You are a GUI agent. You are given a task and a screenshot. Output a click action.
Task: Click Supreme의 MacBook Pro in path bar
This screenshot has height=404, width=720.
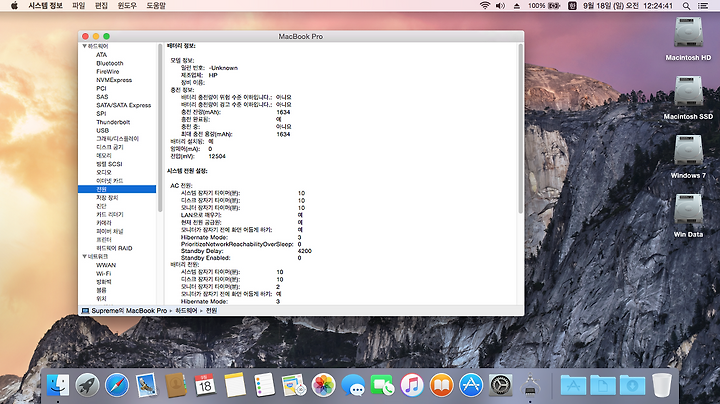(124, 311)
